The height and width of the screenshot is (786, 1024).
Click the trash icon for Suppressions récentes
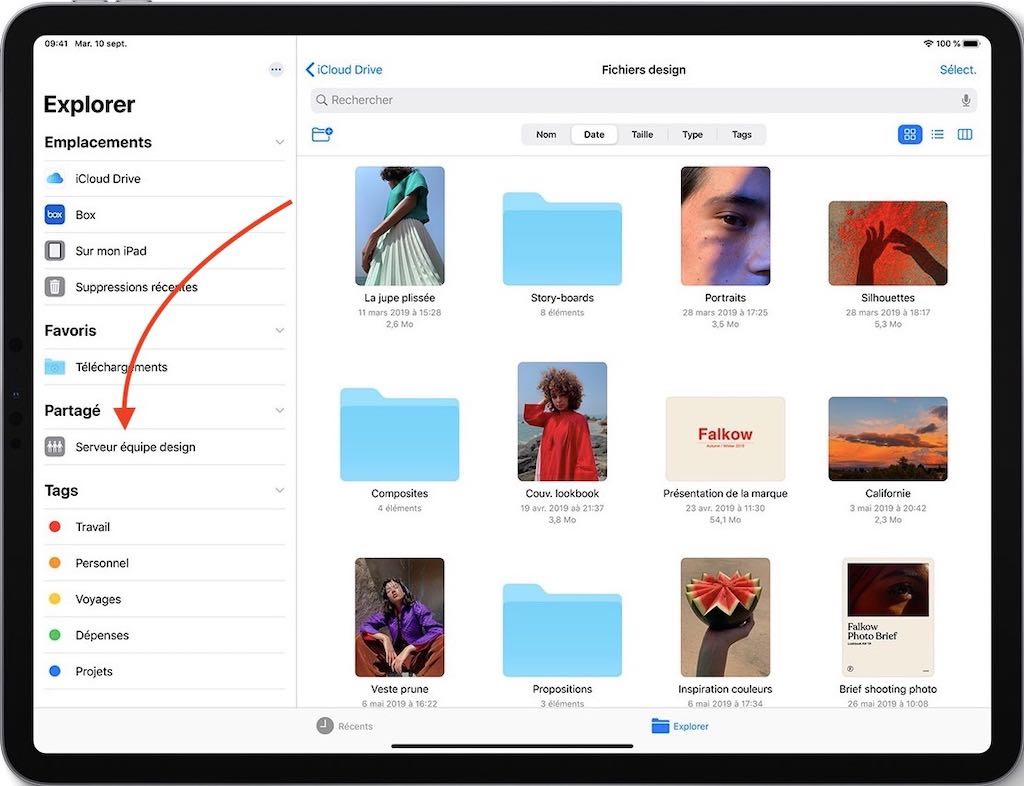[55, 287]
